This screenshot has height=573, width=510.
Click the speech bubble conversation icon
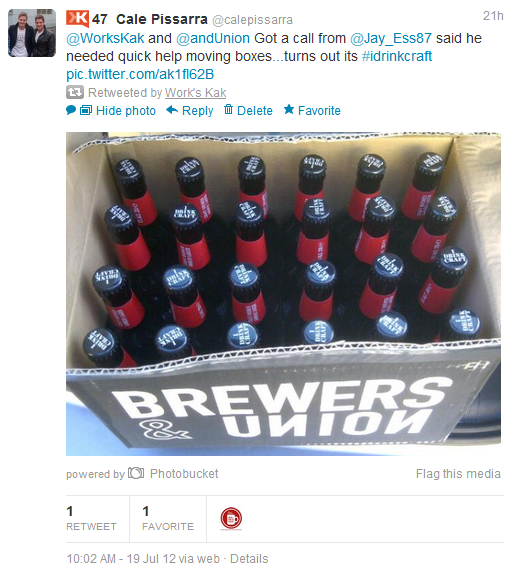pyautogui.click(x=71, y=110)
